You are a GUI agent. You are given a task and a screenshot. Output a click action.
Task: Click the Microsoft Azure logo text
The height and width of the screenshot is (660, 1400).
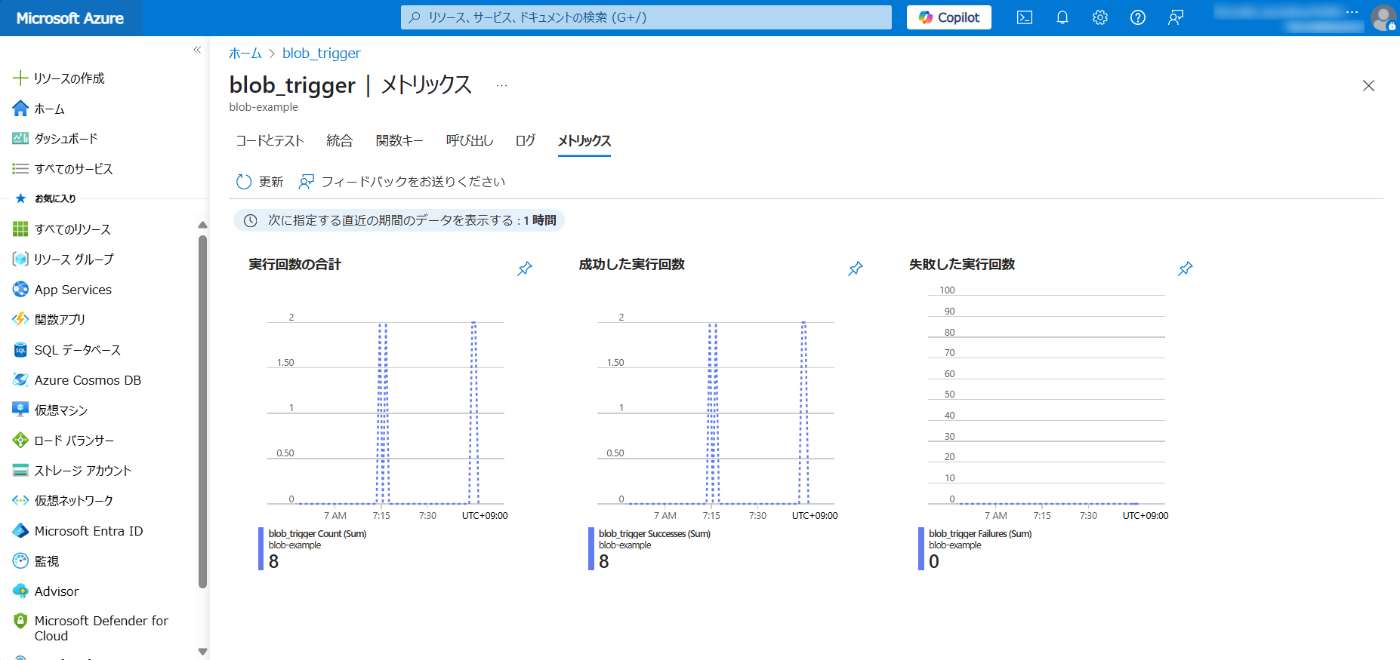point(70,18)
